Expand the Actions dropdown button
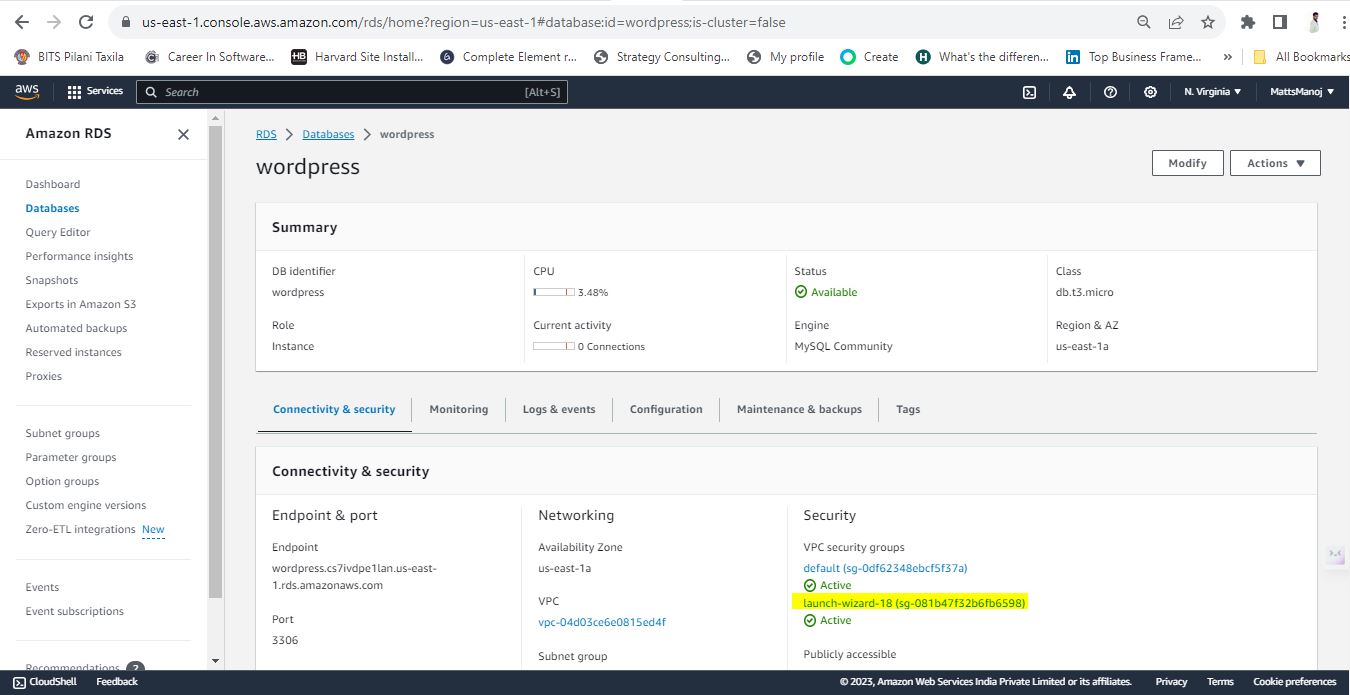Viewport: 1350px width, 695px height. pyautogui.click(x=1276, y=163)
